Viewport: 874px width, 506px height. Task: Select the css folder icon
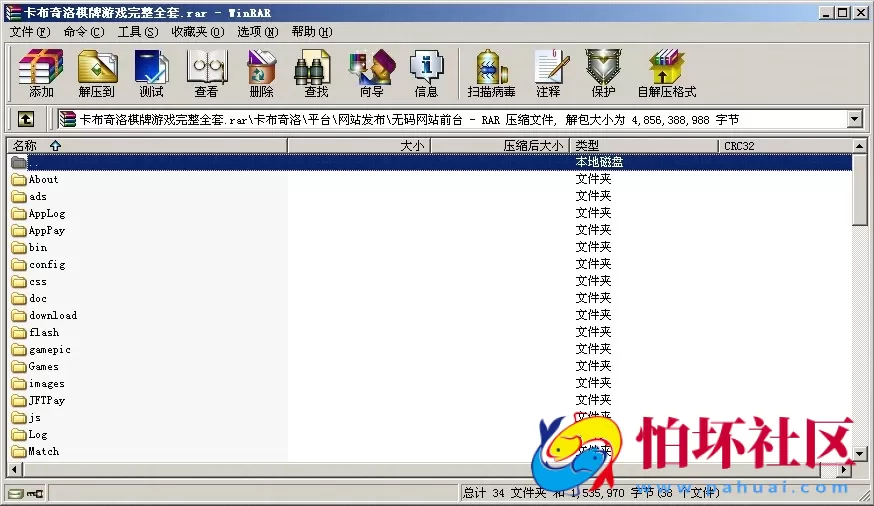coord(19,281)
